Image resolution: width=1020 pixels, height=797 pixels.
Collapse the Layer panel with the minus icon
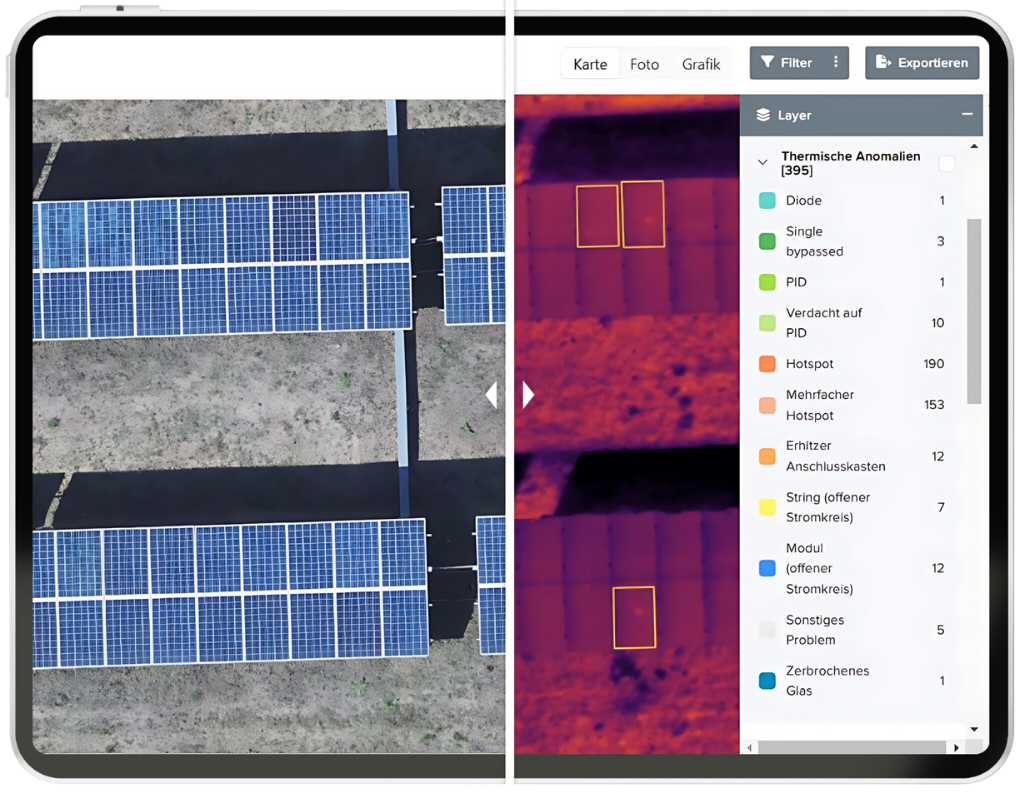pyautogui.click(x=967, y=115)
